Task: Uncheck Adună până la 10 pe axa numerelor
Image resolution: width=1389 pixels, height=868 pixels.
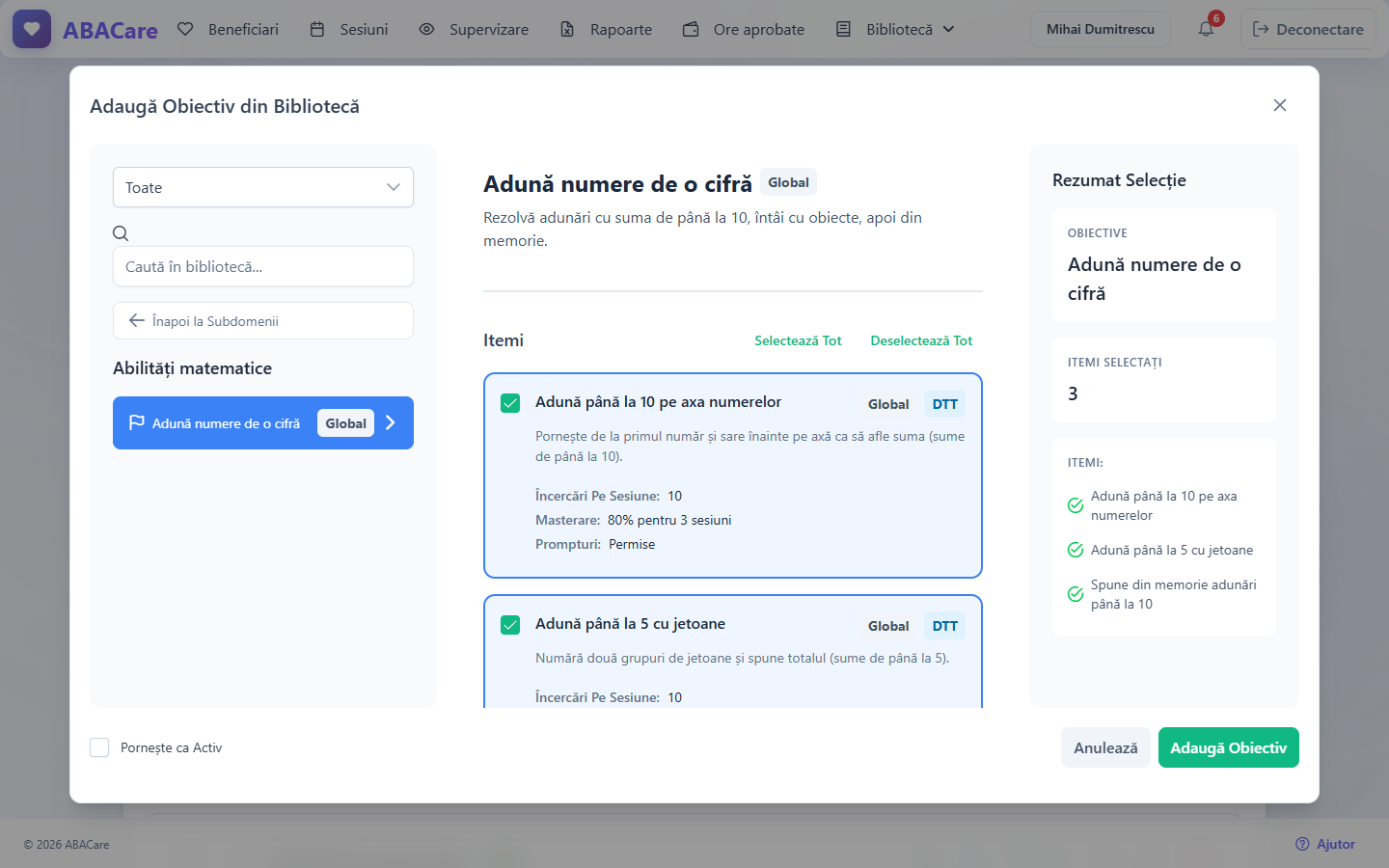Action: 510,403
